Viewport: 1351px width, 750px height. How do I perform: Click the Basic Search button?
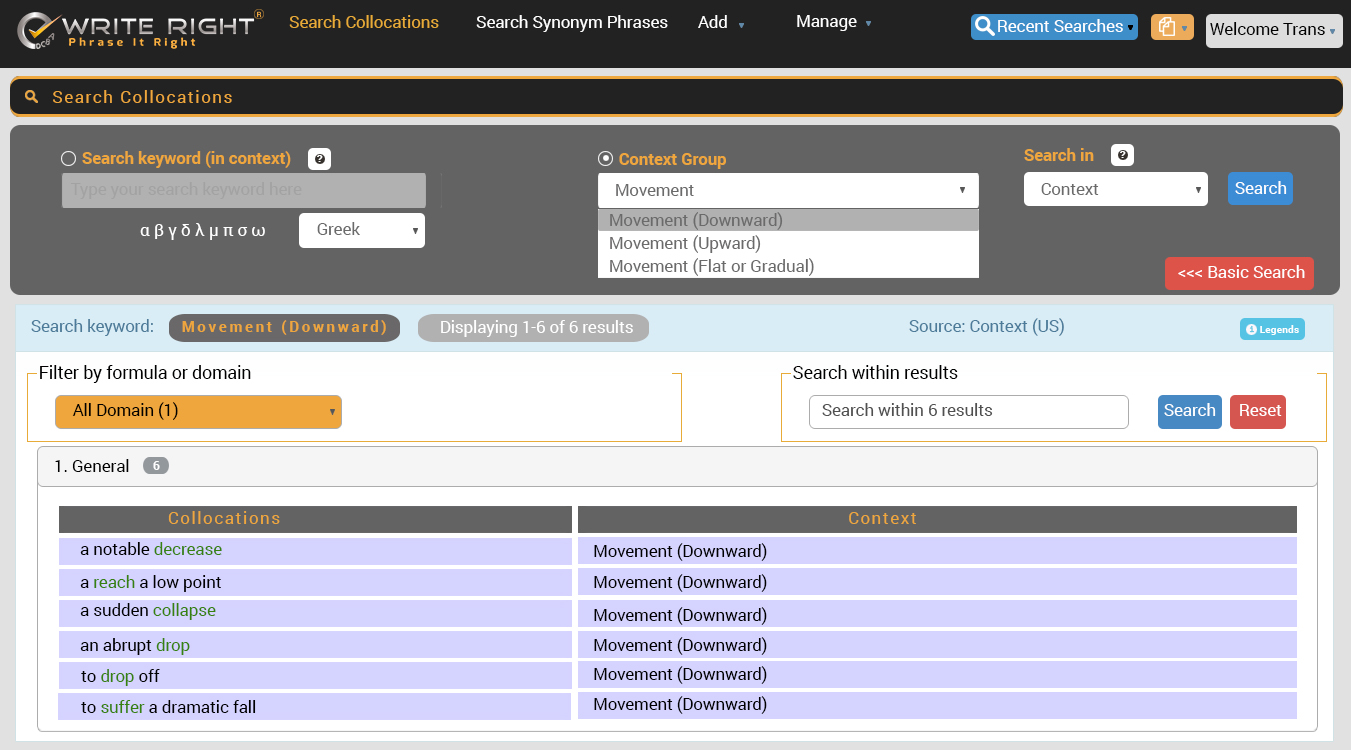click(x=1239, y=273)
